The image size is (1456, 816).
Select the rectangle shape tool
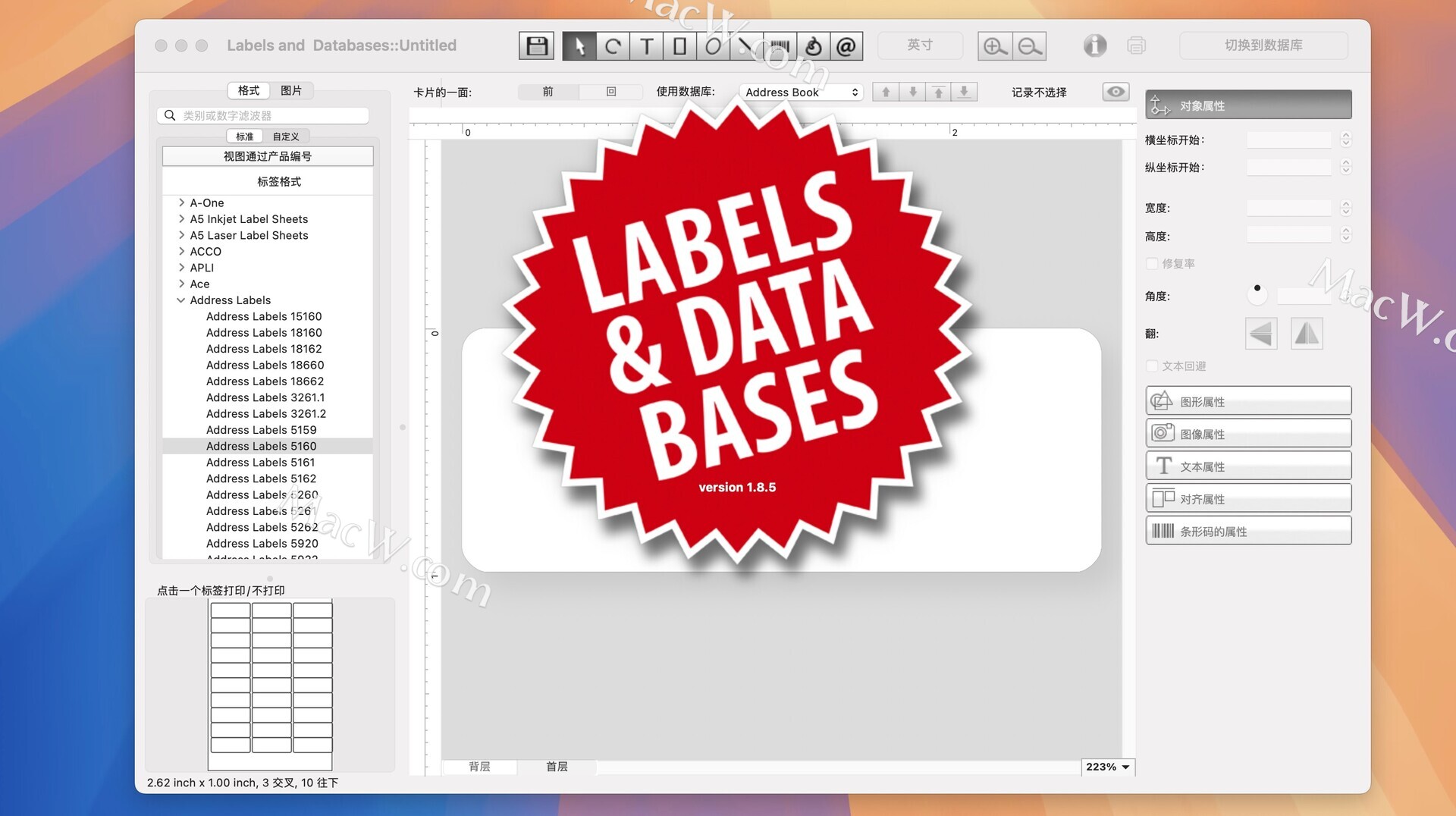pos(679,46)
